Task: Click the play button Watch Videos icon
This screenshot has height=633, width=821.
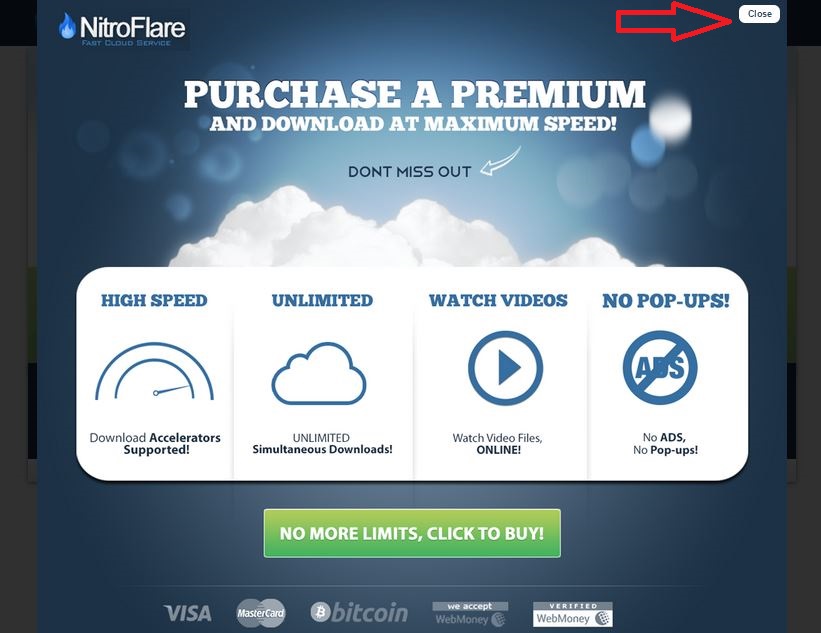Action: pos(505,368)
